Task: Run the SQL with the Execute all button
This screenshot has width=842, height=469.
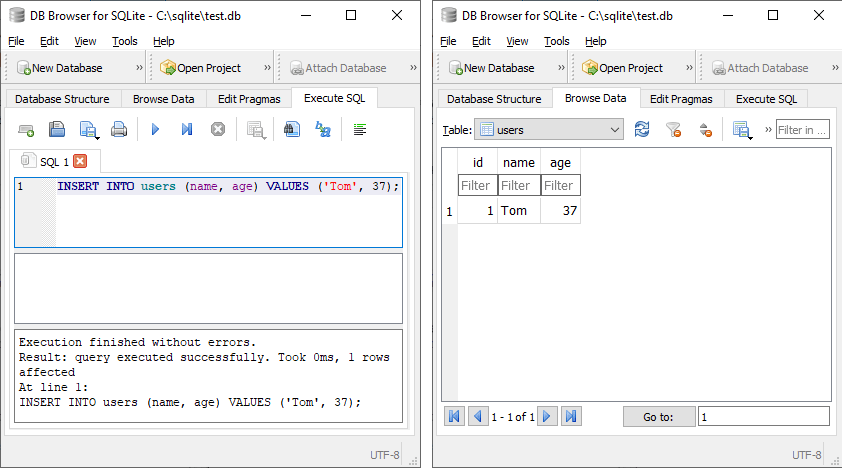Action: [x=155, y=129]
